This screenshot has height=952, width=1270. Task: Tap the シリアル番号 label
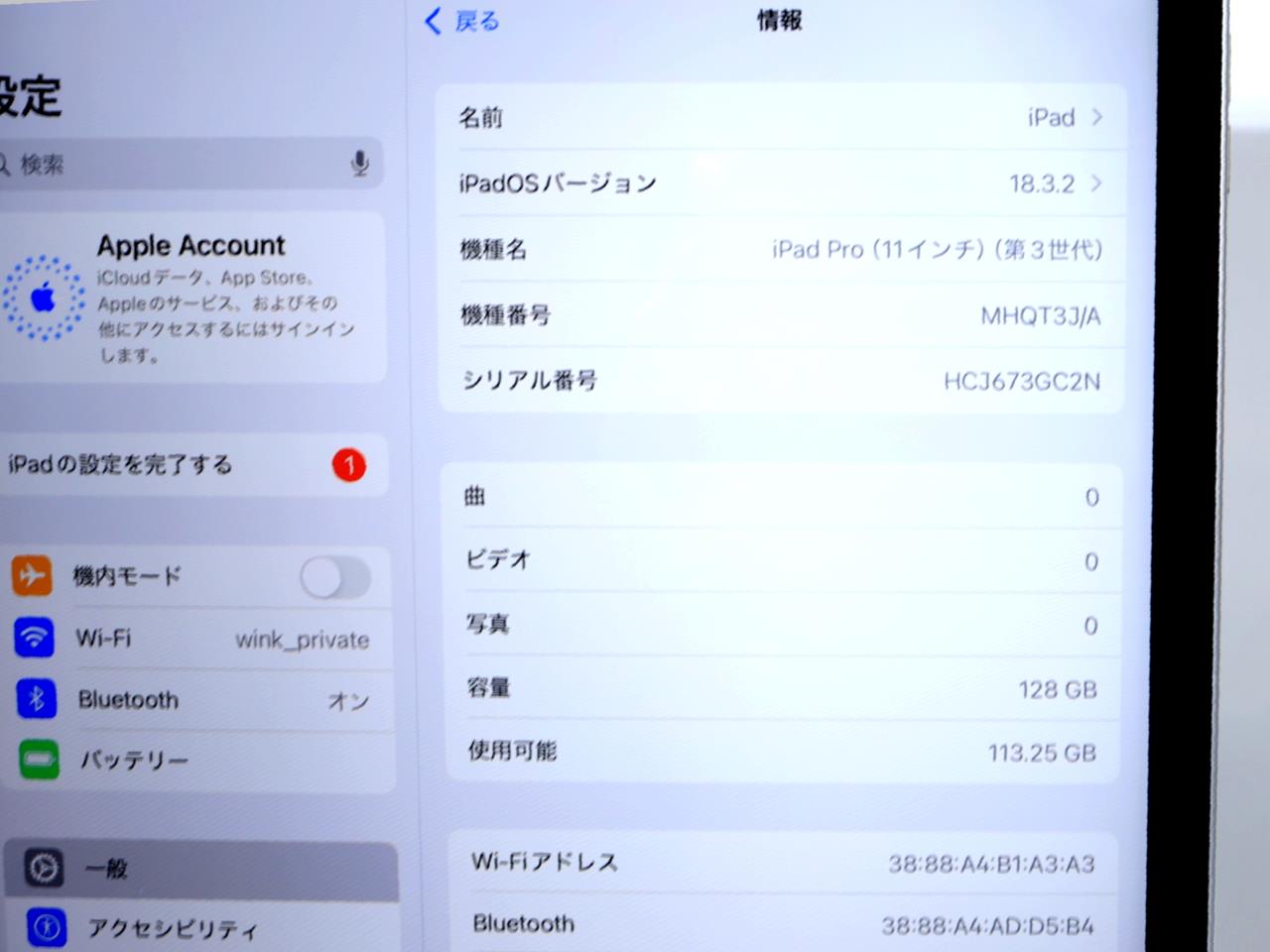pos(530,380)
